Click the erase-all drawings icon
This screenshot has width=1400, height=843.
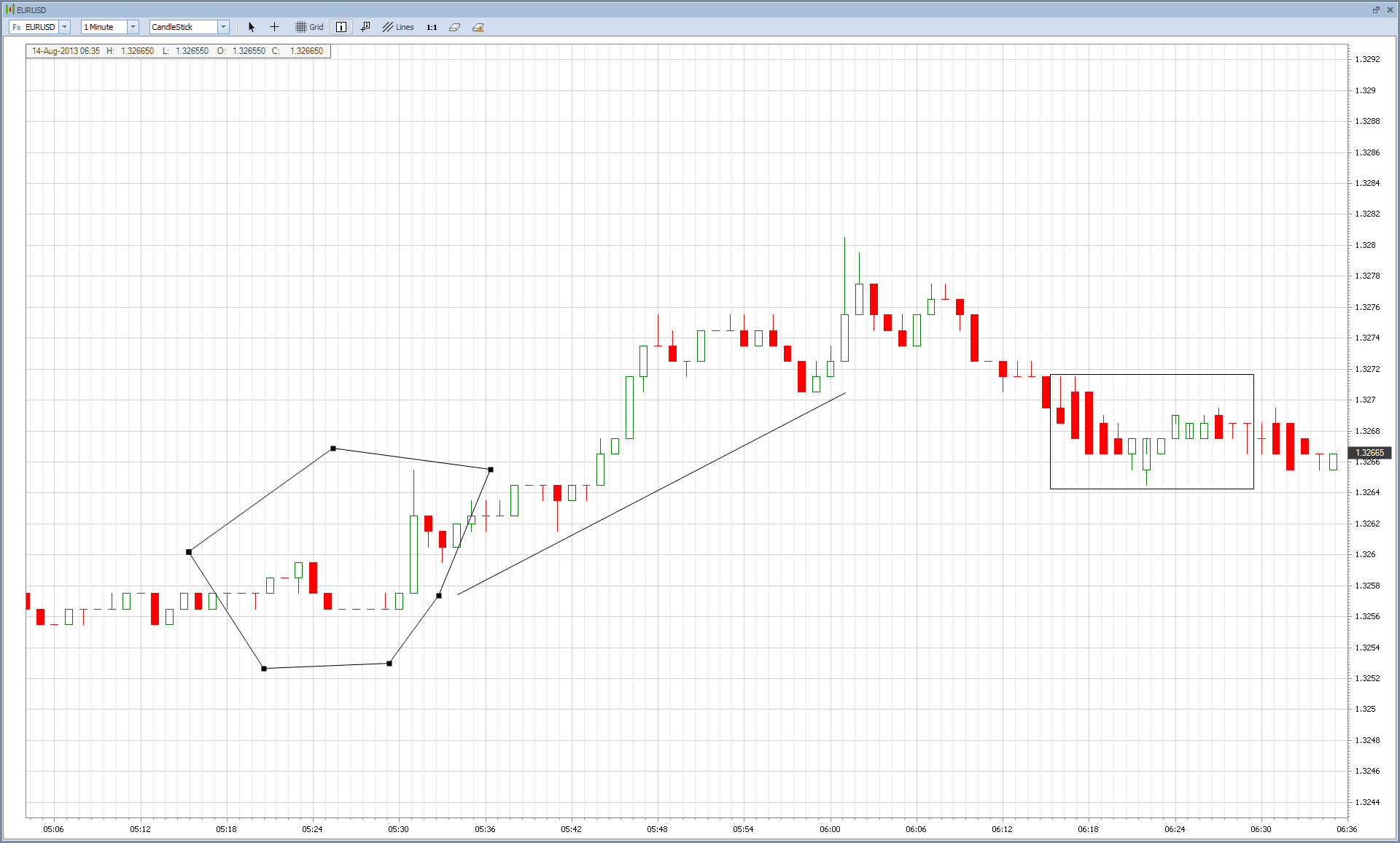[x=478, y=27]
